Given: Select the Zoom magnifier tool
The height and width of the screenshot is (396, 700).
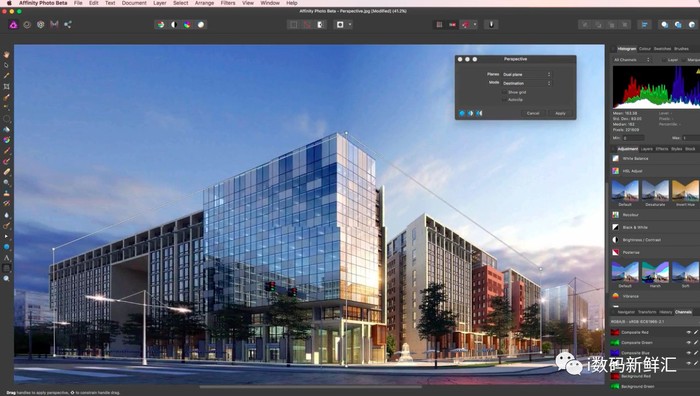Looking at the screenshot, I should tap(6, 279).
